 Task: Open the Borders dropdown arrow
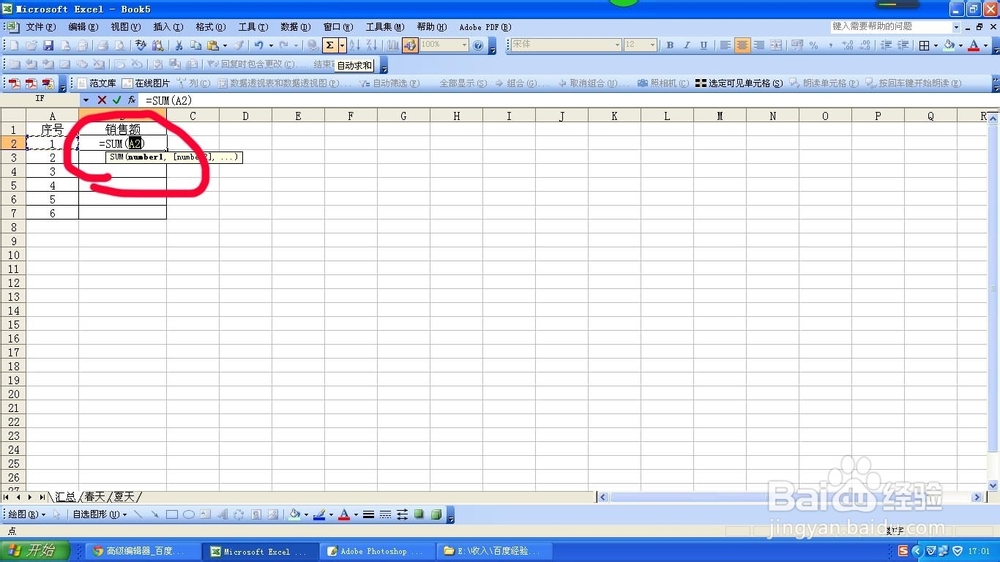(936, 45)
